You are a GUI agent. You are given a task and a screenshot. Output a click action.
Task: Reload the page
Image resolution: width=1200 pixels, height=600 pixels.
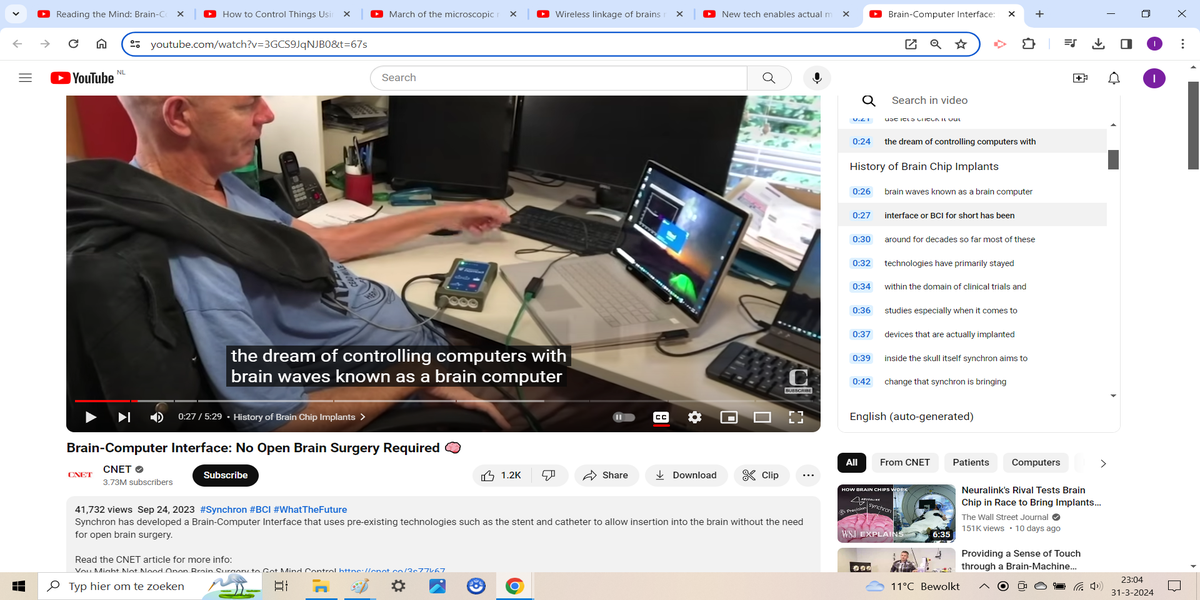point(73,44)
